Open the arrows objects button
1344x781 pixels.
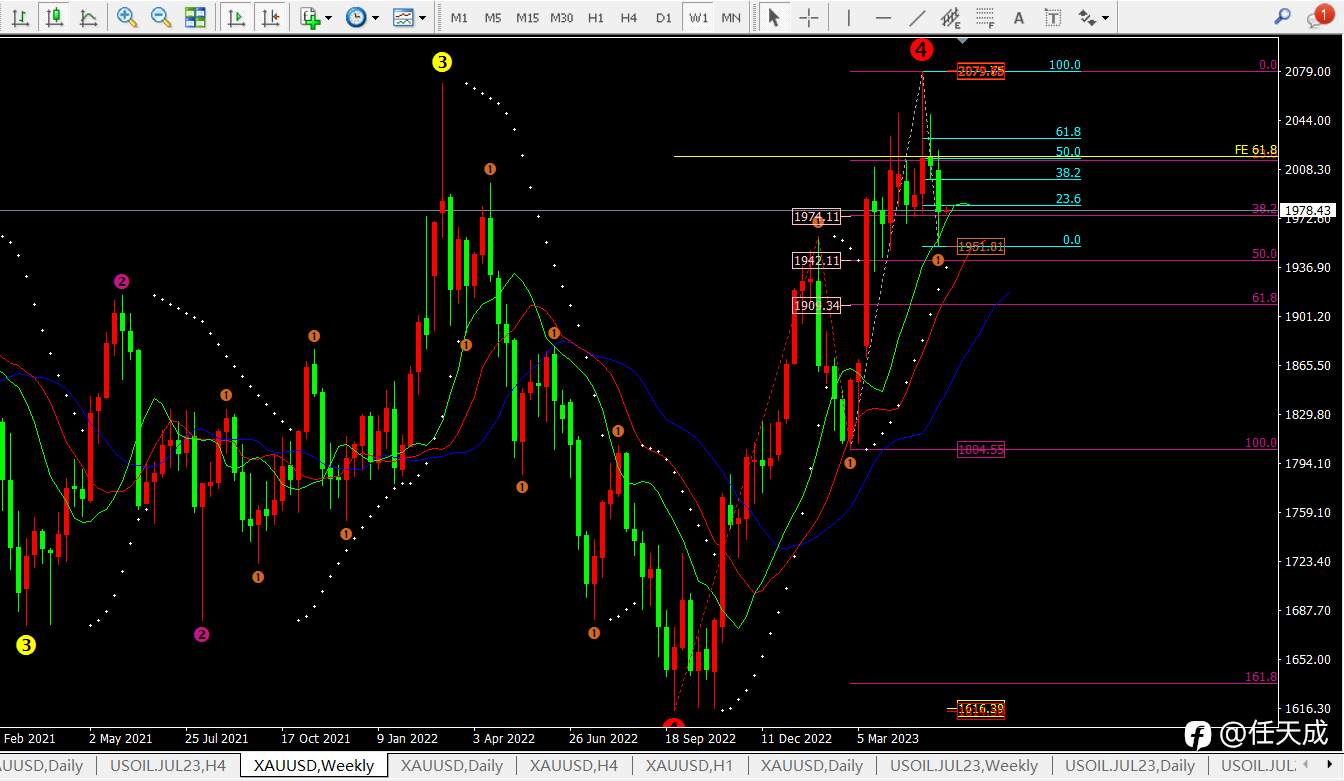tap(1087, 17)
